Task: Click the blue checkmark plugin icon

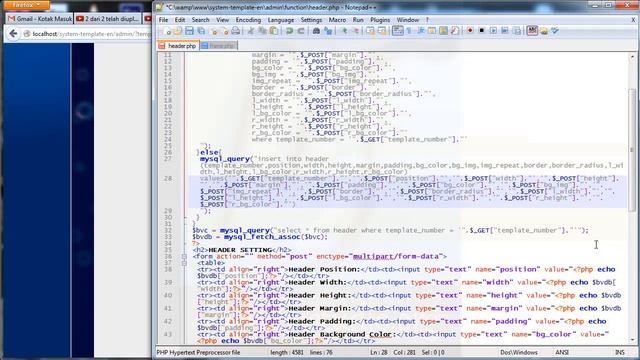Action: click(x=555, y=31)
